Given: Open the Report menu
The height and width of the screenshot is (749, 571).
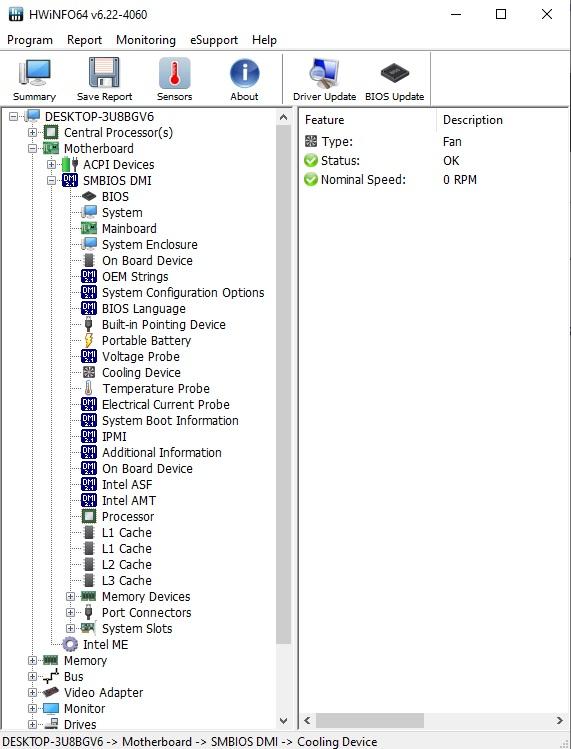Looking at the screenshot, I should 85,40.
